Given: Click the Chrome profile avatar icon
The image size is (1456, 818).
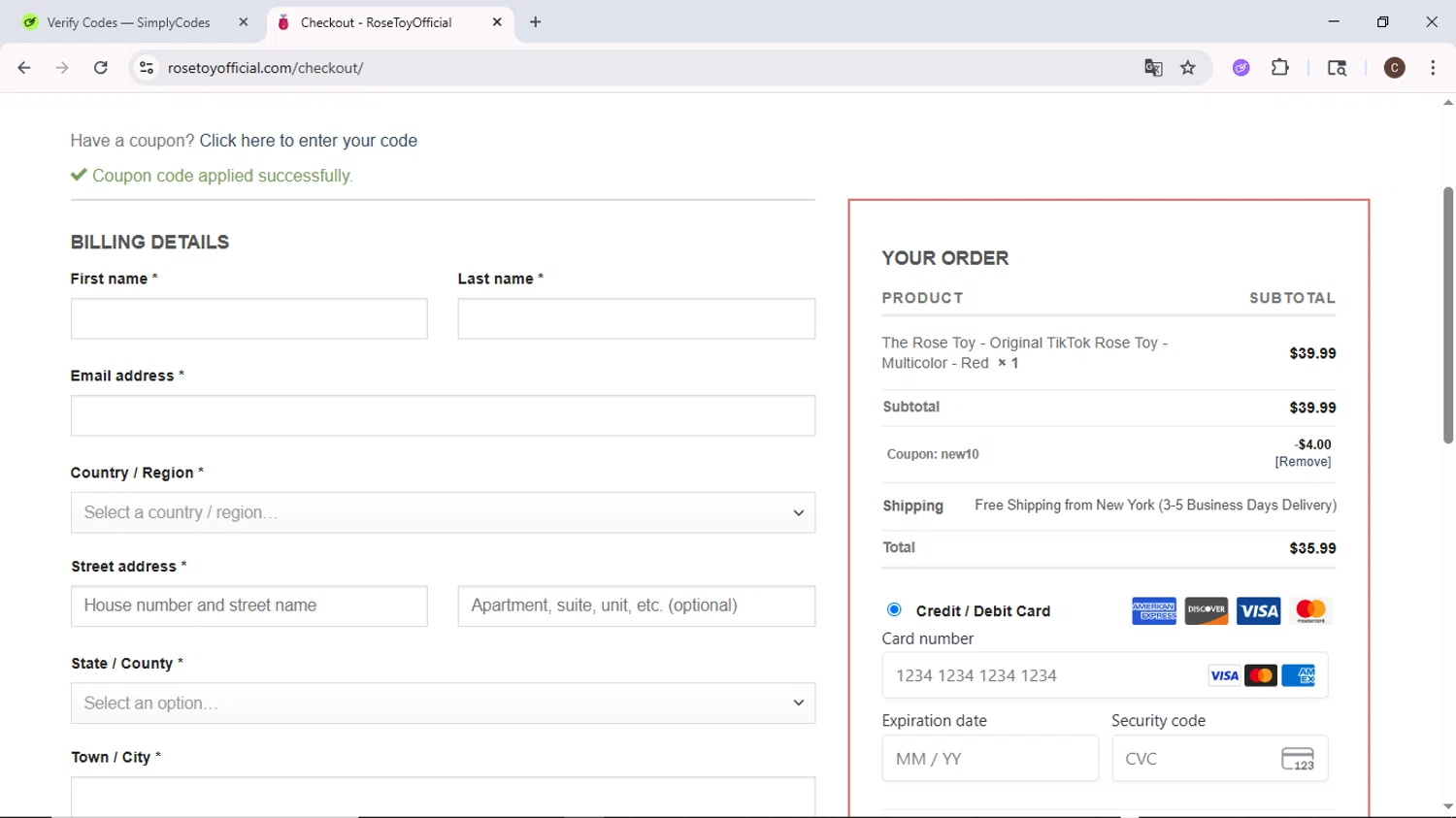Looking at the screenshot, I should click(x=1394, y=68).
